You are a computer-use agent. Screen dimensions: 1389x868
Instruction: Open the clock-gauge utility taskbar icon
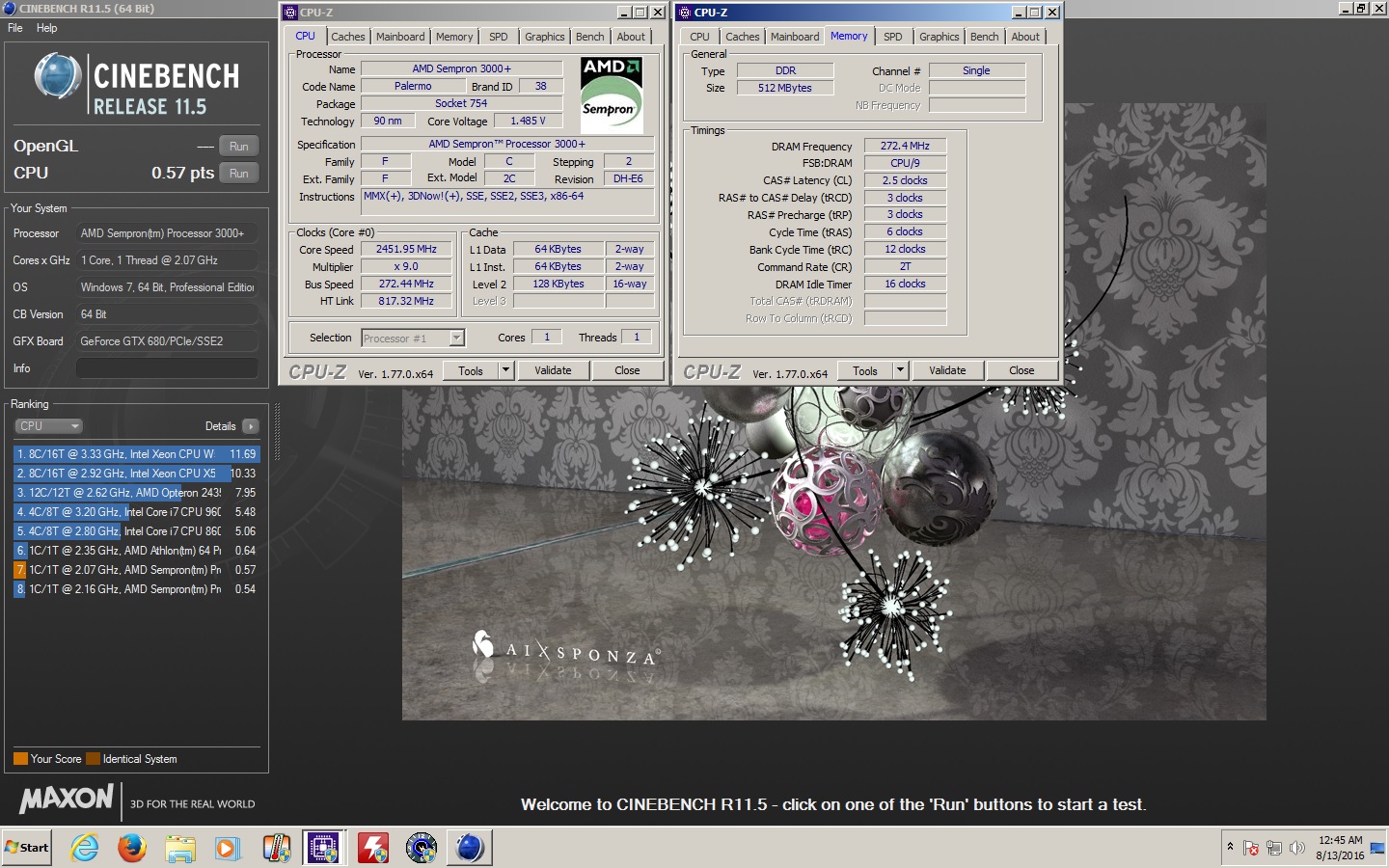(422, 848)
